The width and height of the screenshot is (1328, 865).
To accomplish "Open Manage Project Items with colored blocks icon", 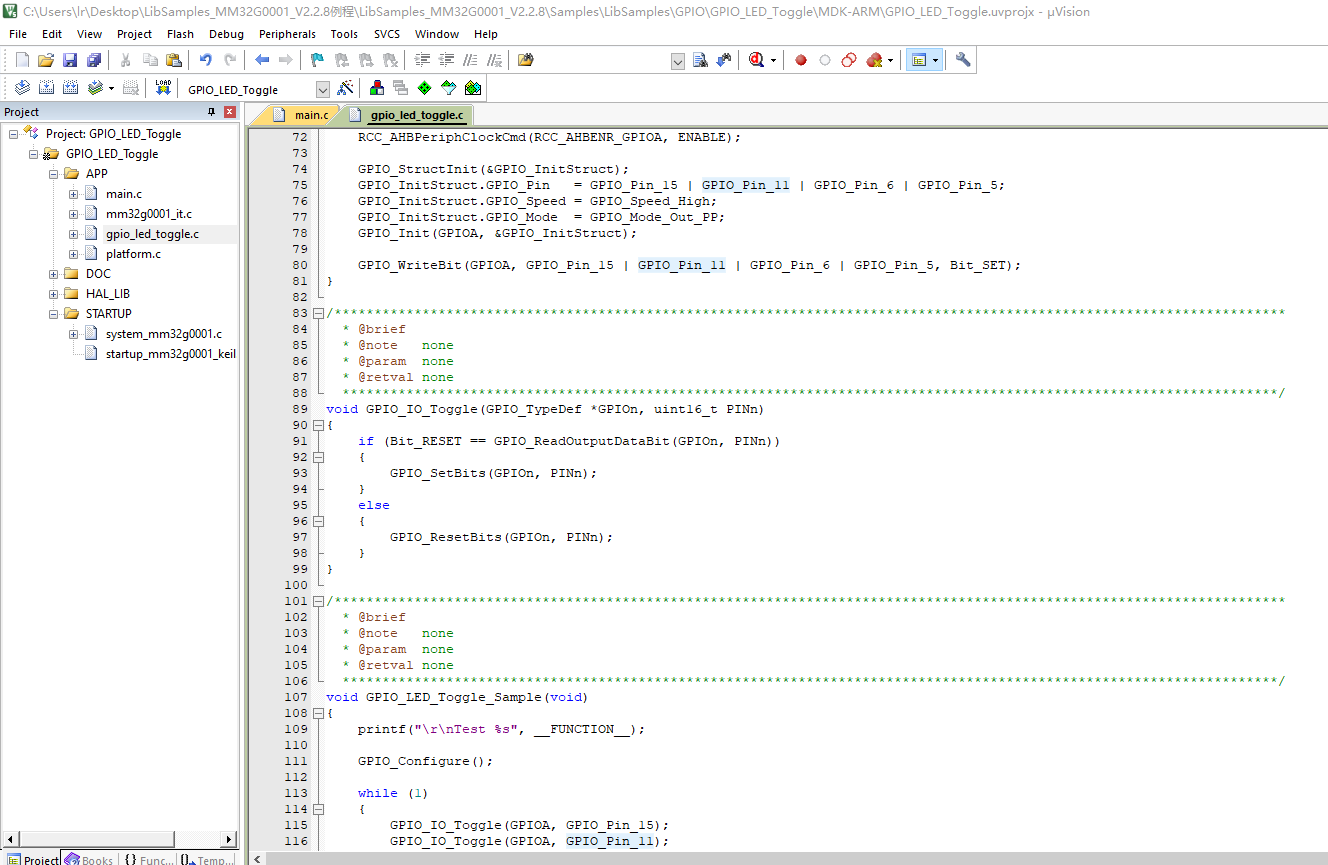I will click(x=377, y=88).
